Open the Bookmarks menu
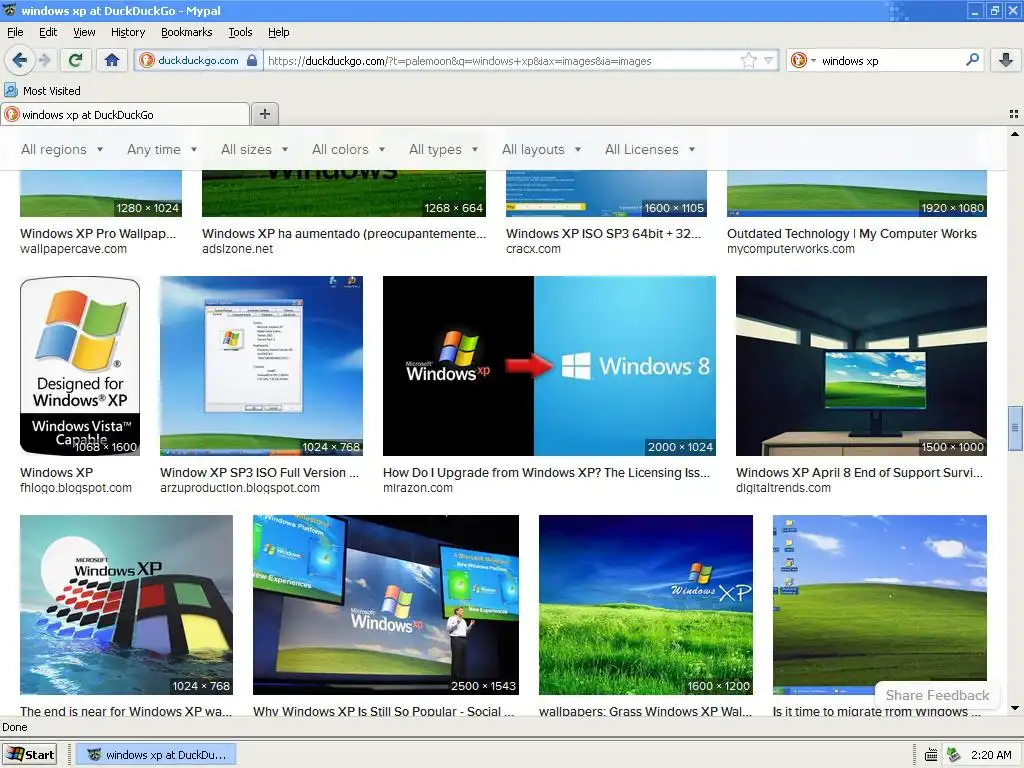1024x768 pixels. [x=187, y=32]
